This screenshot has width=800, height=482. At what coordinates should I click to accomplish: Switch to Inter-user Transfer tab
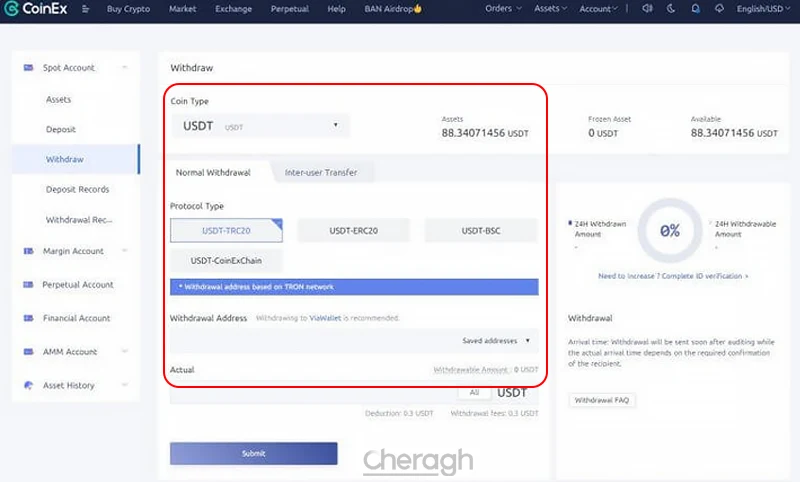321,172
